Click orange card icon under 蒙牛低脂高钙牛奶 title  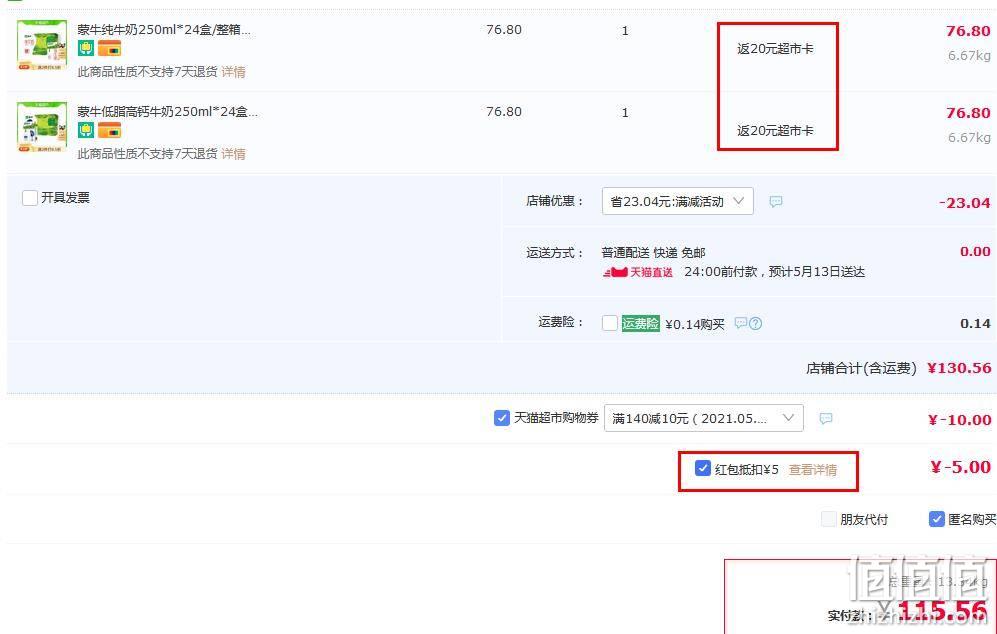click(x=109, y=130)
